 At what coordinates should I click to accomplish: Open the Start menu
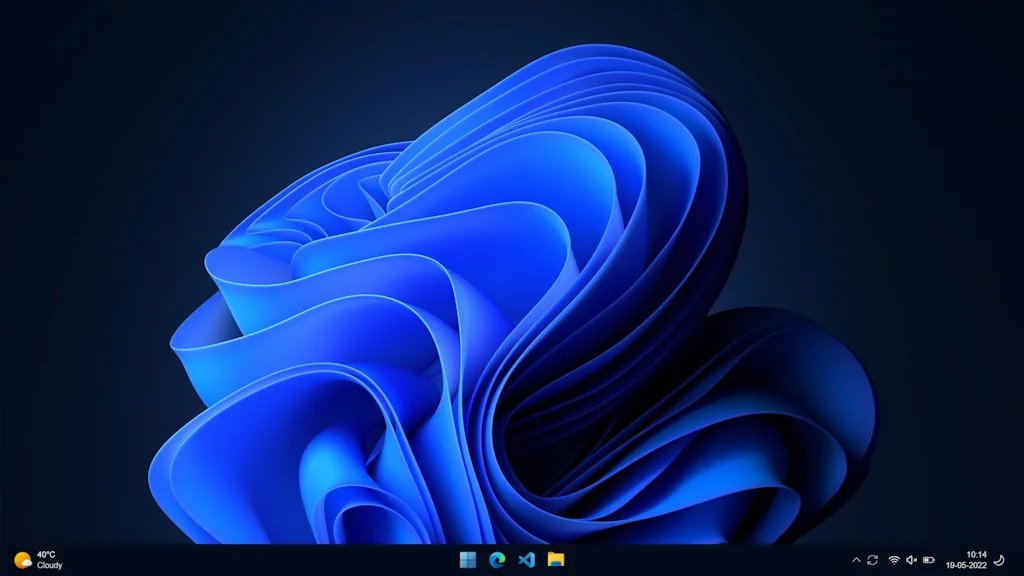click(468, 560)
